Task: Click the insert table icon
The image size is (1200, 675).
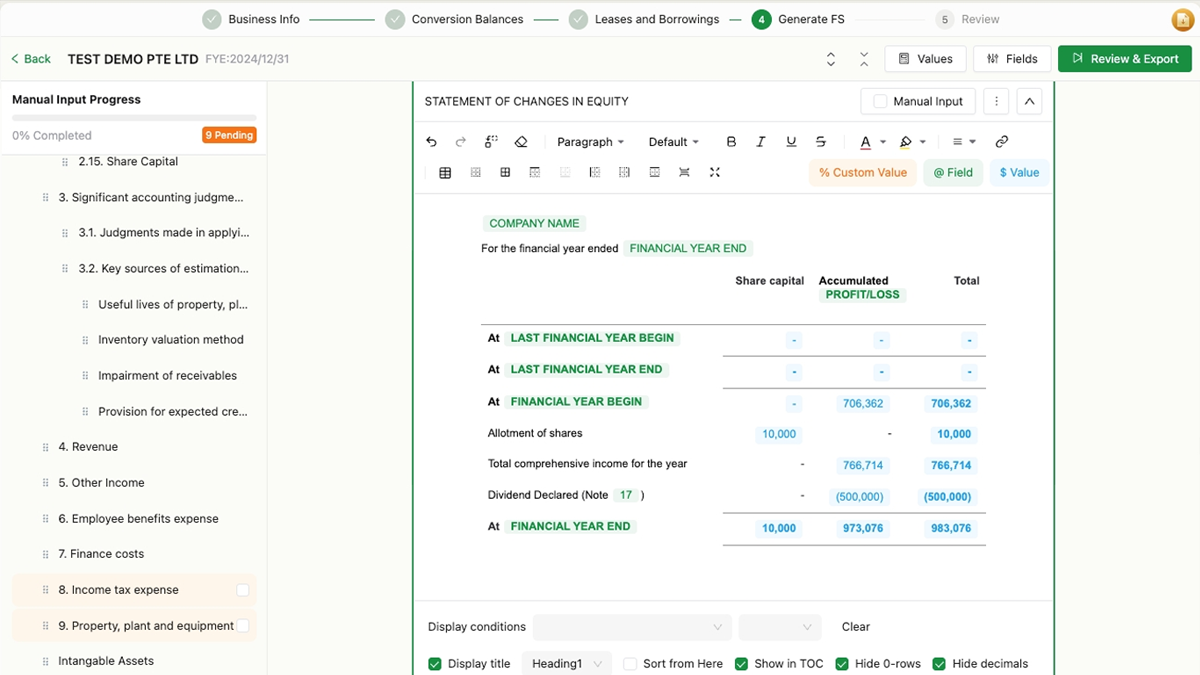Action: [x=445, y=172]
